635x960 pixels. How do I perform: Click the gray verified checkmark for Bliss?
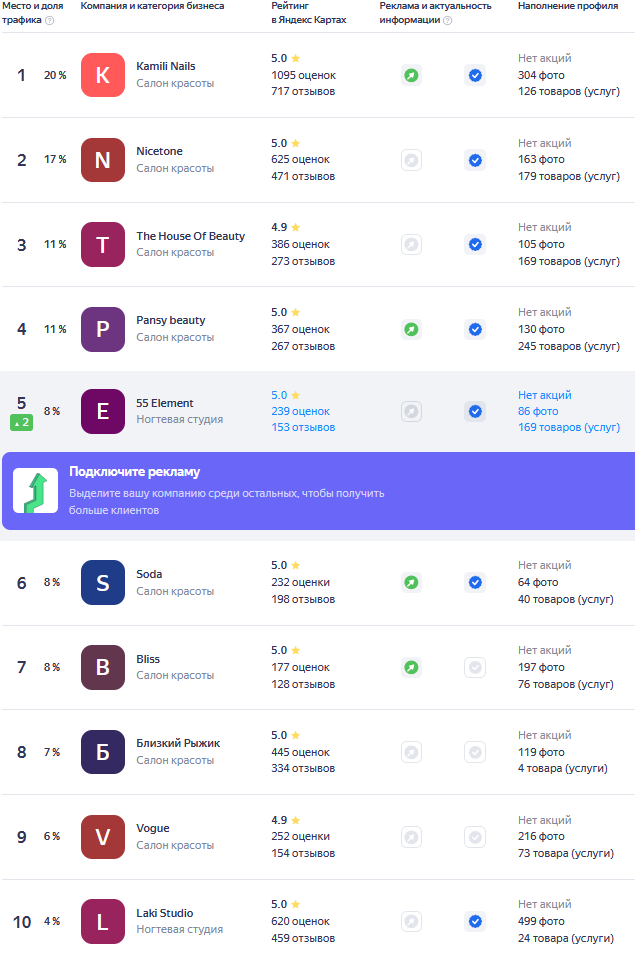[475, 667]
